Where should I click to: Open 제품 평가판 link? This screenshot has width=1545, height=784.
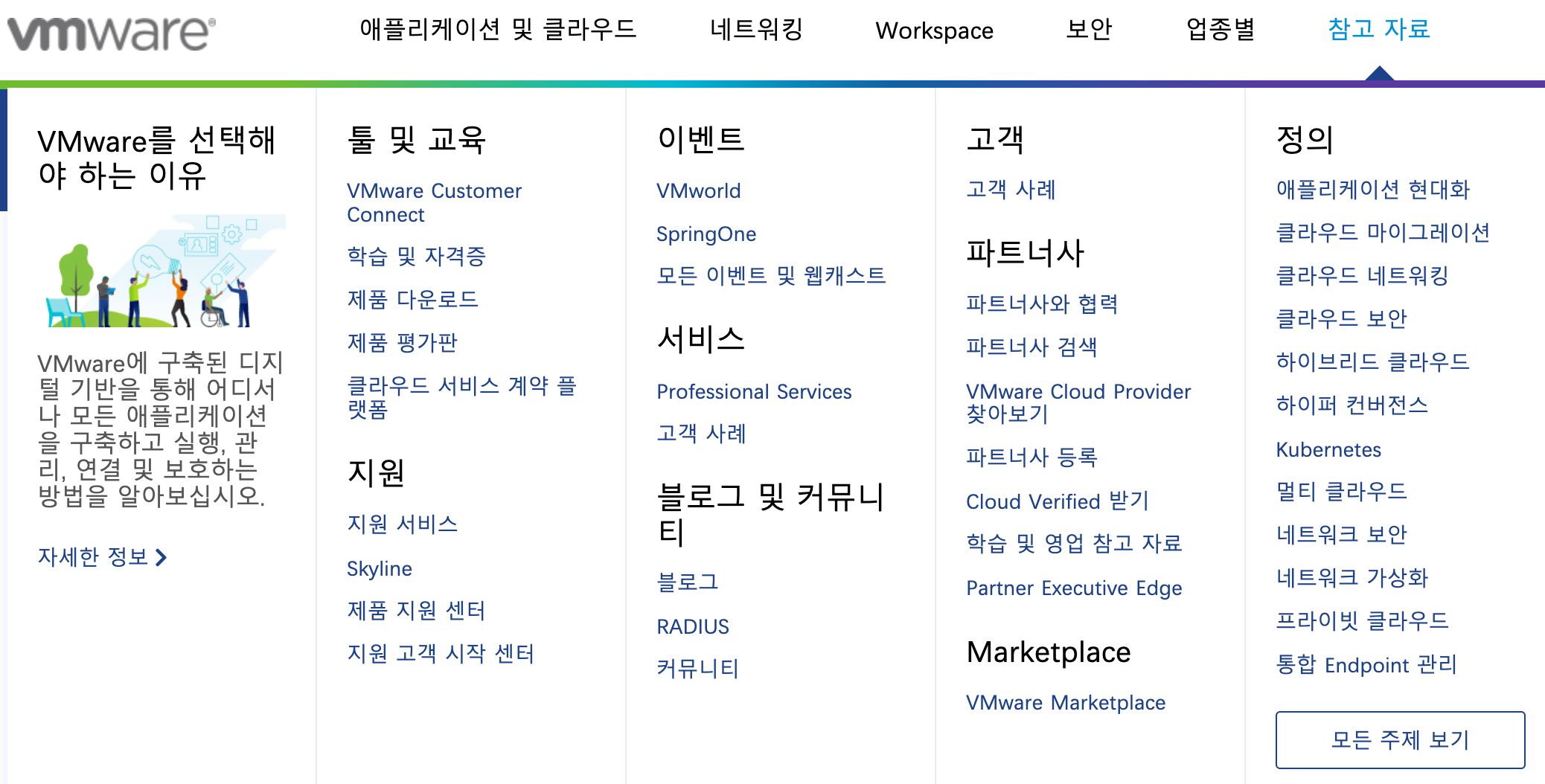coord(402,343)
